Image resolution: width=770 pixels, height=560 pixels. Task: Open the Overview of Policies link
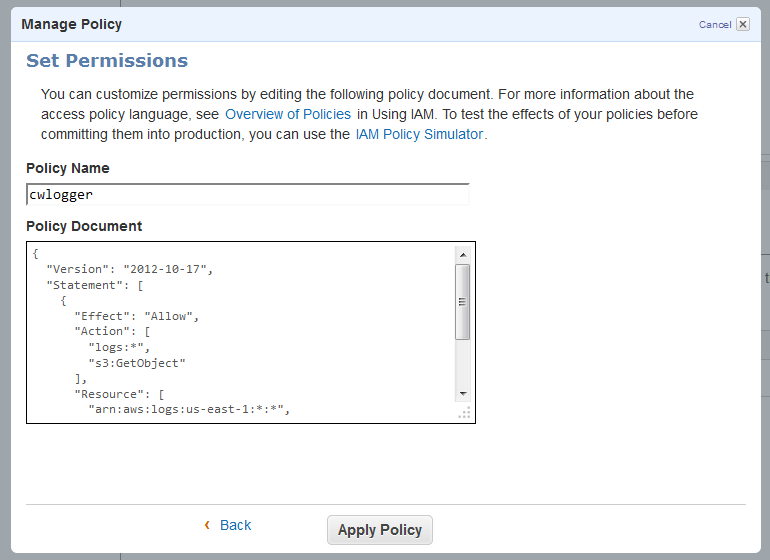(288, 114)
